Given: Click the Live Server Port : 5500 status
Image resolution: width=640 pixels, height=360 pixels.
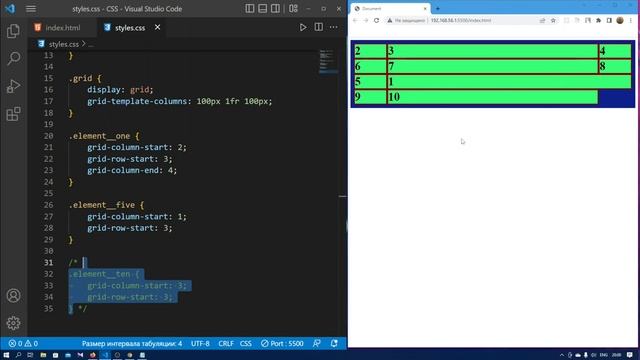Looking at the screenshot, I should click(x=282, y=344).
